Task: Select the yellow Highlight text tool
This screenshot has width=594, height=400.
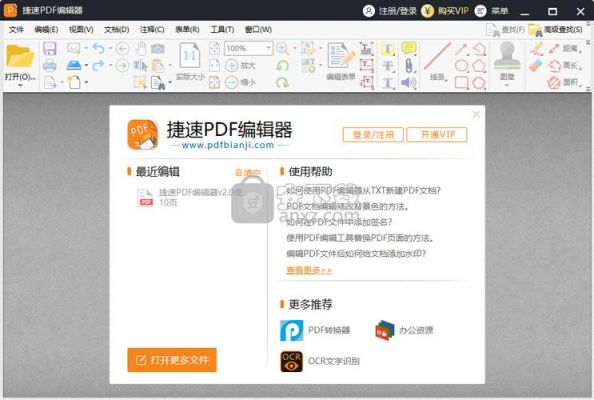Action: [x=388, y=48]
